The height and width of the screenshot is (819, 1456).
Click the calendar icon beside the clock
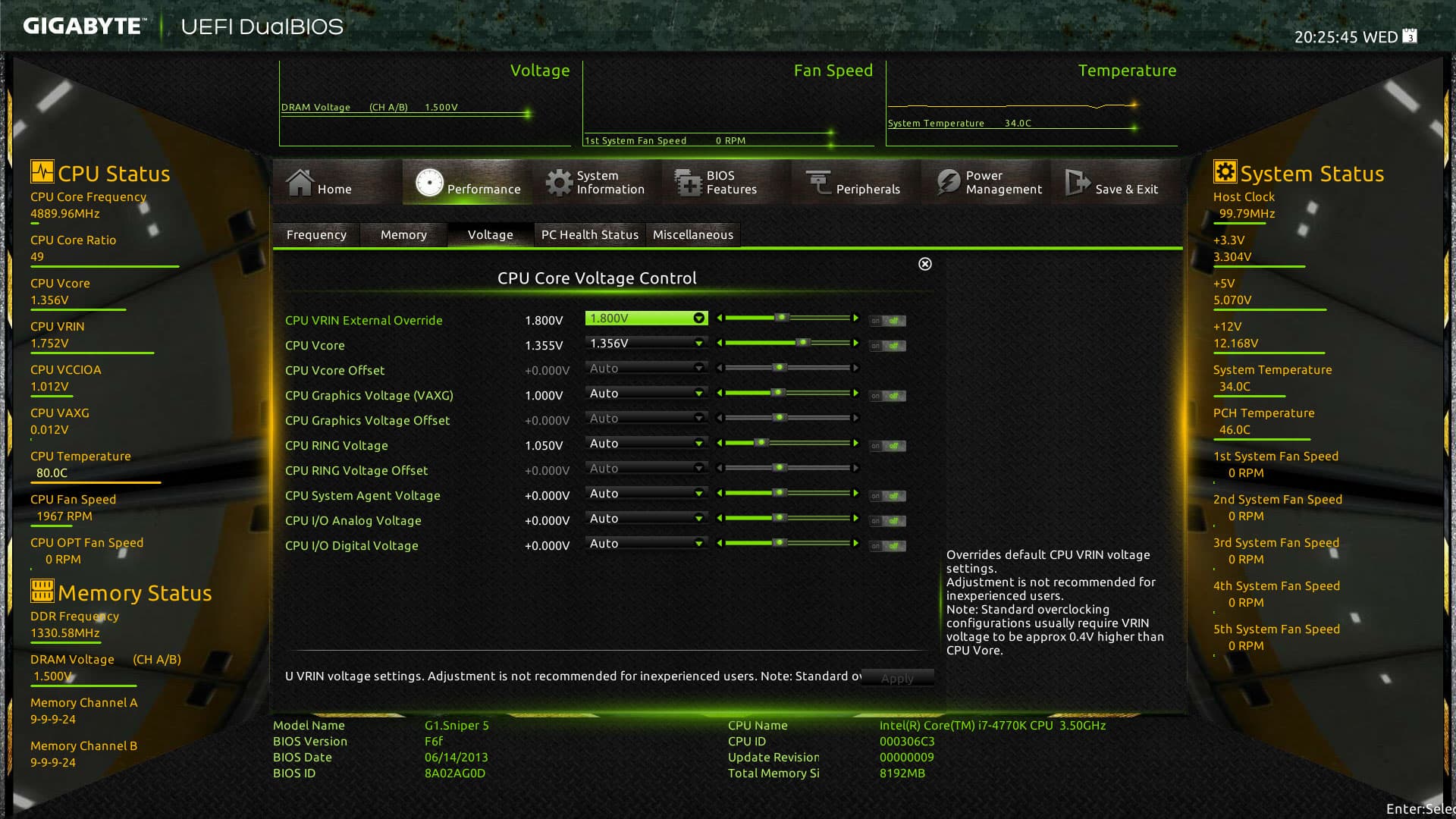point(1410,36)
